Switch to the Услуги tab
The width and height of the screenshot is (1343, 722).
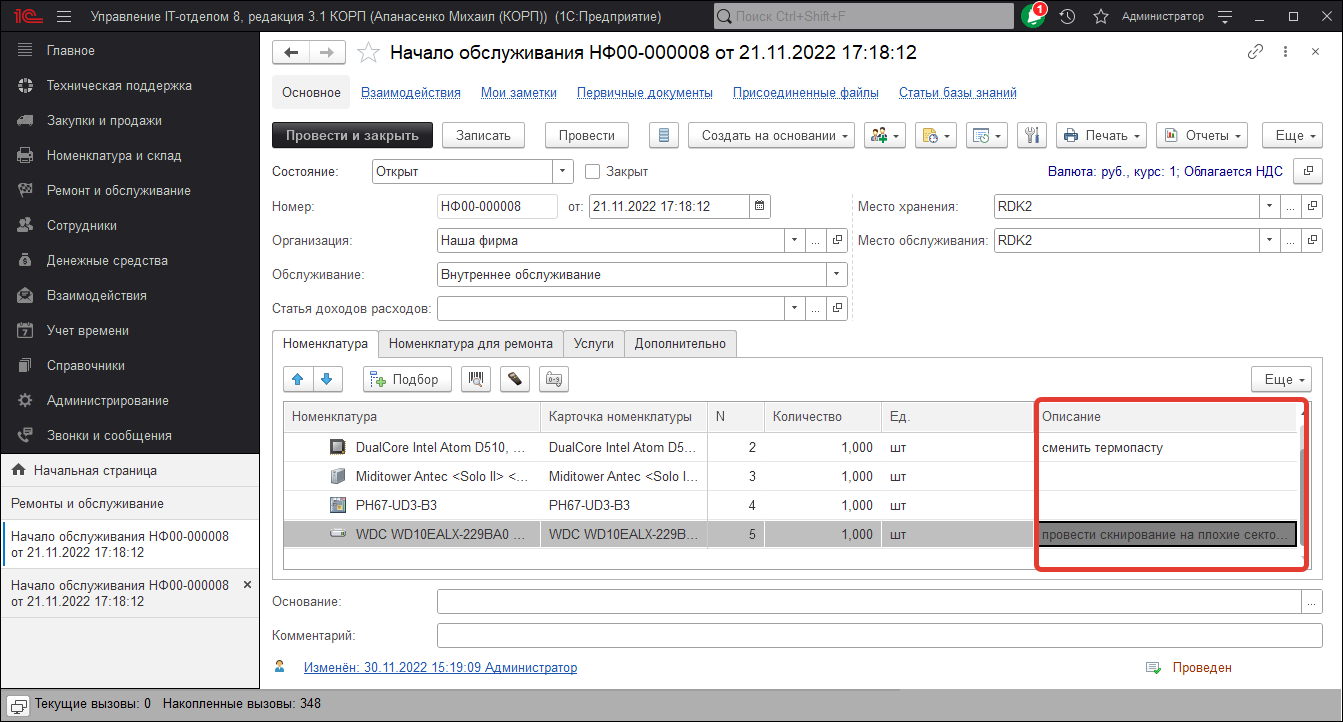(x=594, y=343)
